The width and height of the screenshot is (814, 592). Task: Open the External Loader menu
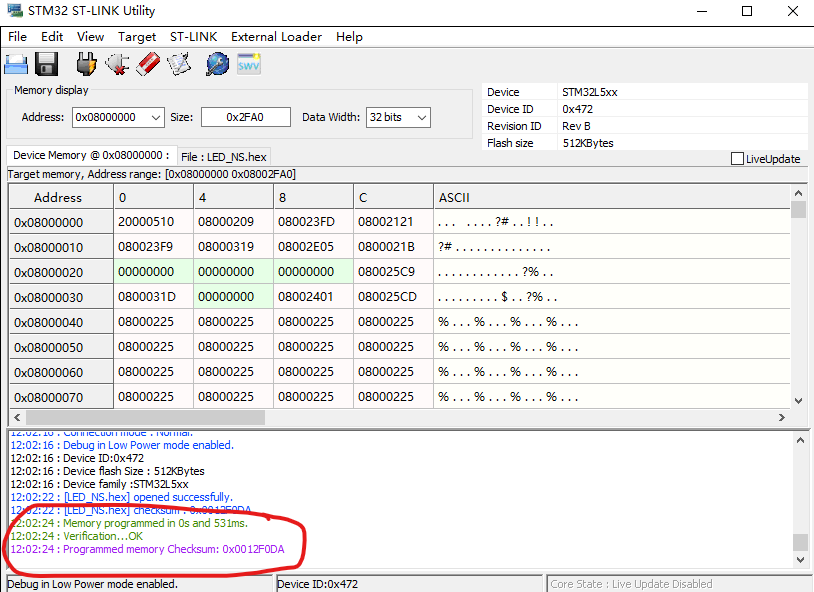coord(277,37)
